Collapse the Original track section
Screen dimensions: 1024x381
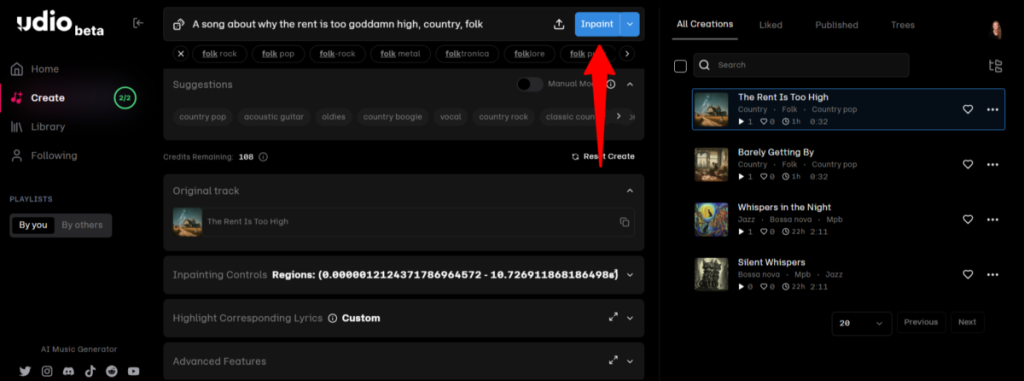pyautogui.click(x=630, y=191)
